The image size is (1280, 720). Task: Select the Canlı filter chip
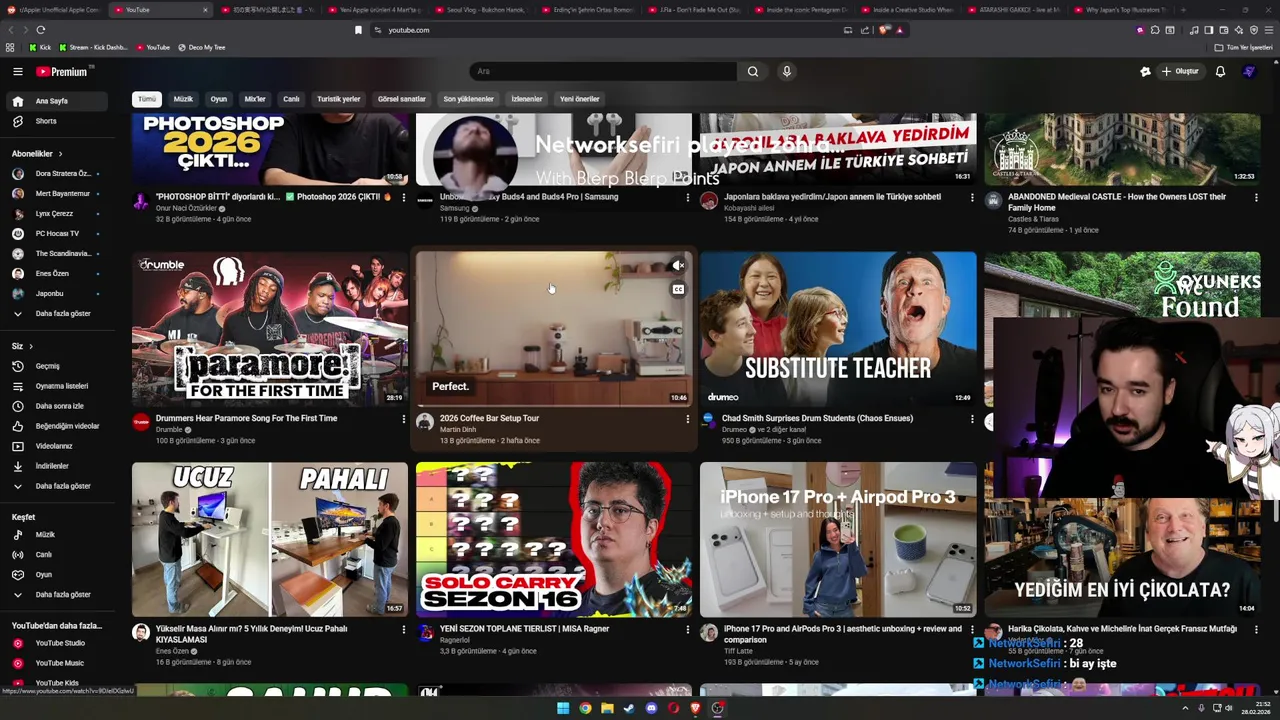pyautogui.click(x=291, y=99)
